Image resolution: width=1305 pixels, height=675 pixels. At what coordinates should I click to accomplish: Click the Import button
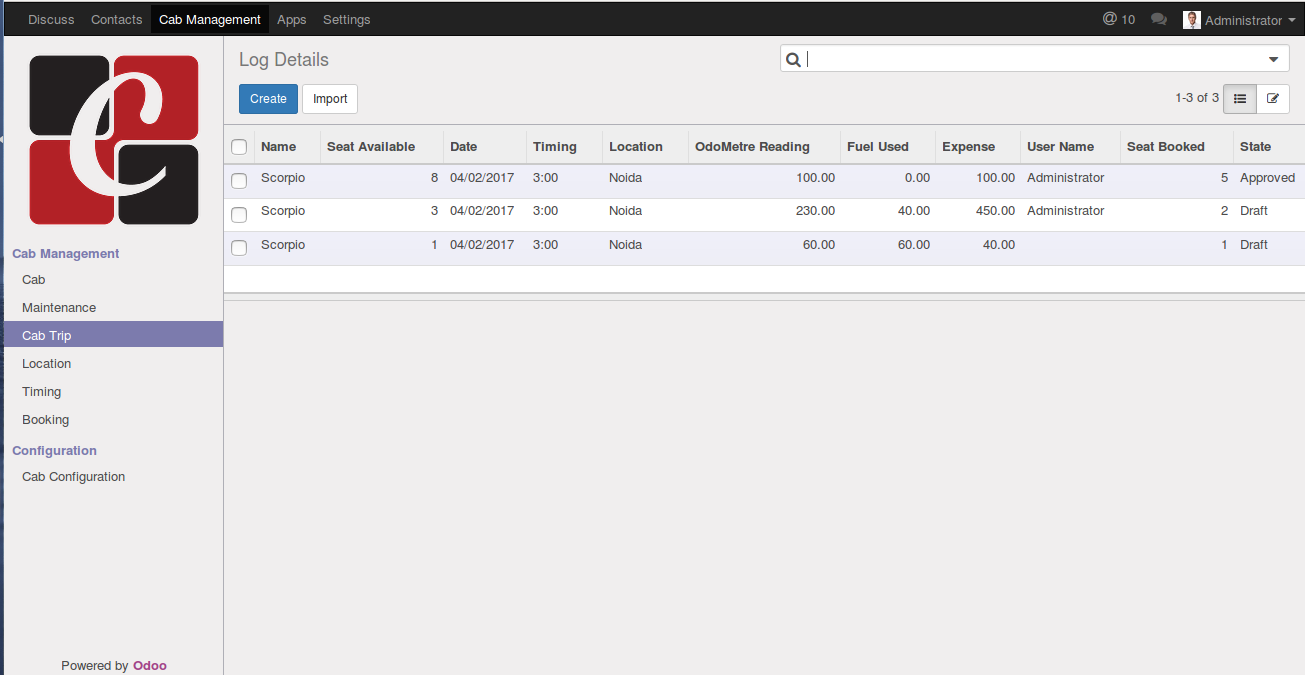click(330, 99)
